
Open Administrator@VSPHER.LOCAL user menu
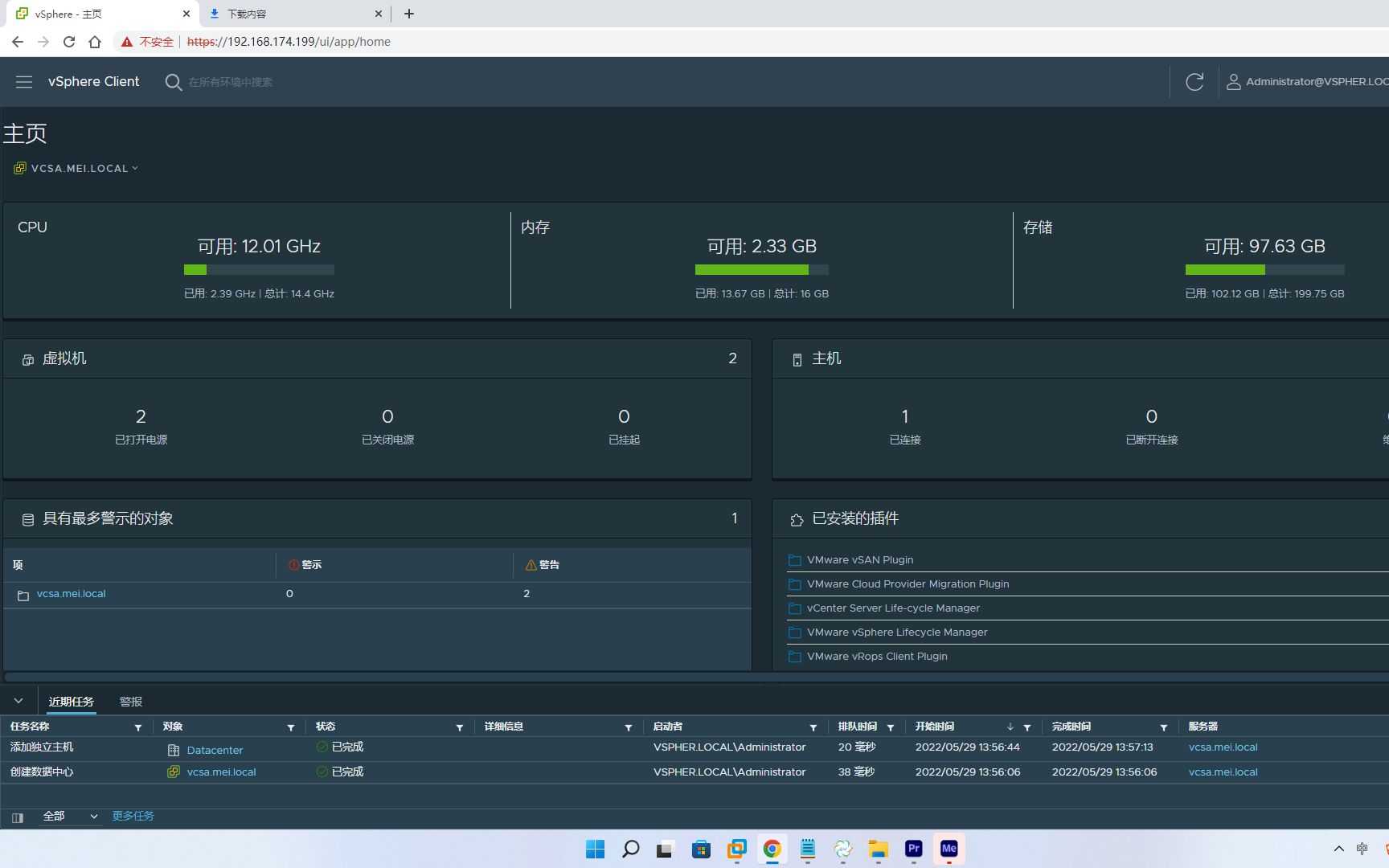[x=1307, y=81]
